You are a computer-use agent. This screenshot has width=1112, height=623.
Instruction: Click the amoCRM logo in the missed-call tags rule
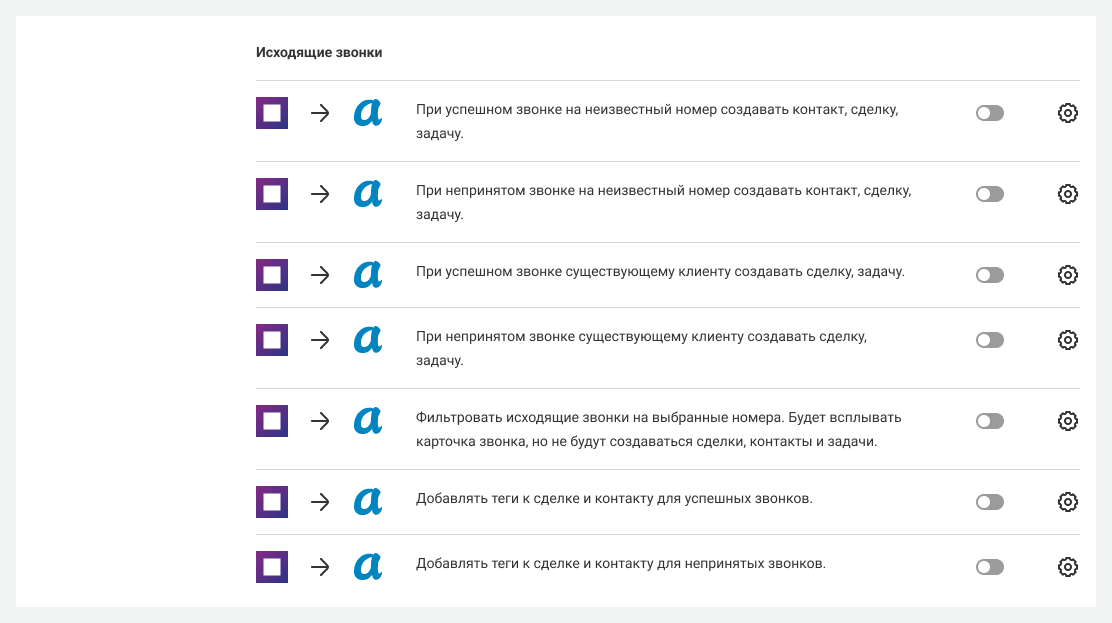pos(368,567)
